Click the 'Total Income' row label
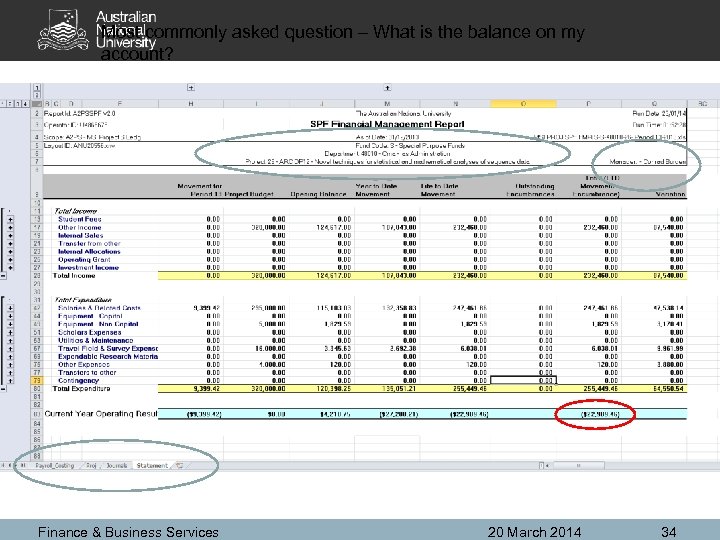720x540 pixels. (x=74, y=276)
